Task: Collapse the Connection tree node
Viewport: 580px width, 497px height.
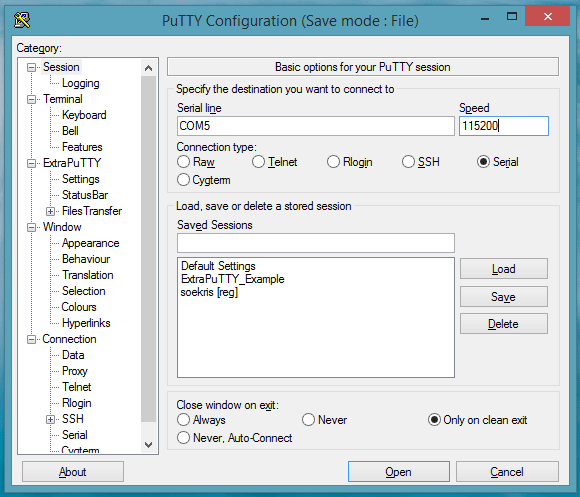Action: tap(31, 339)
